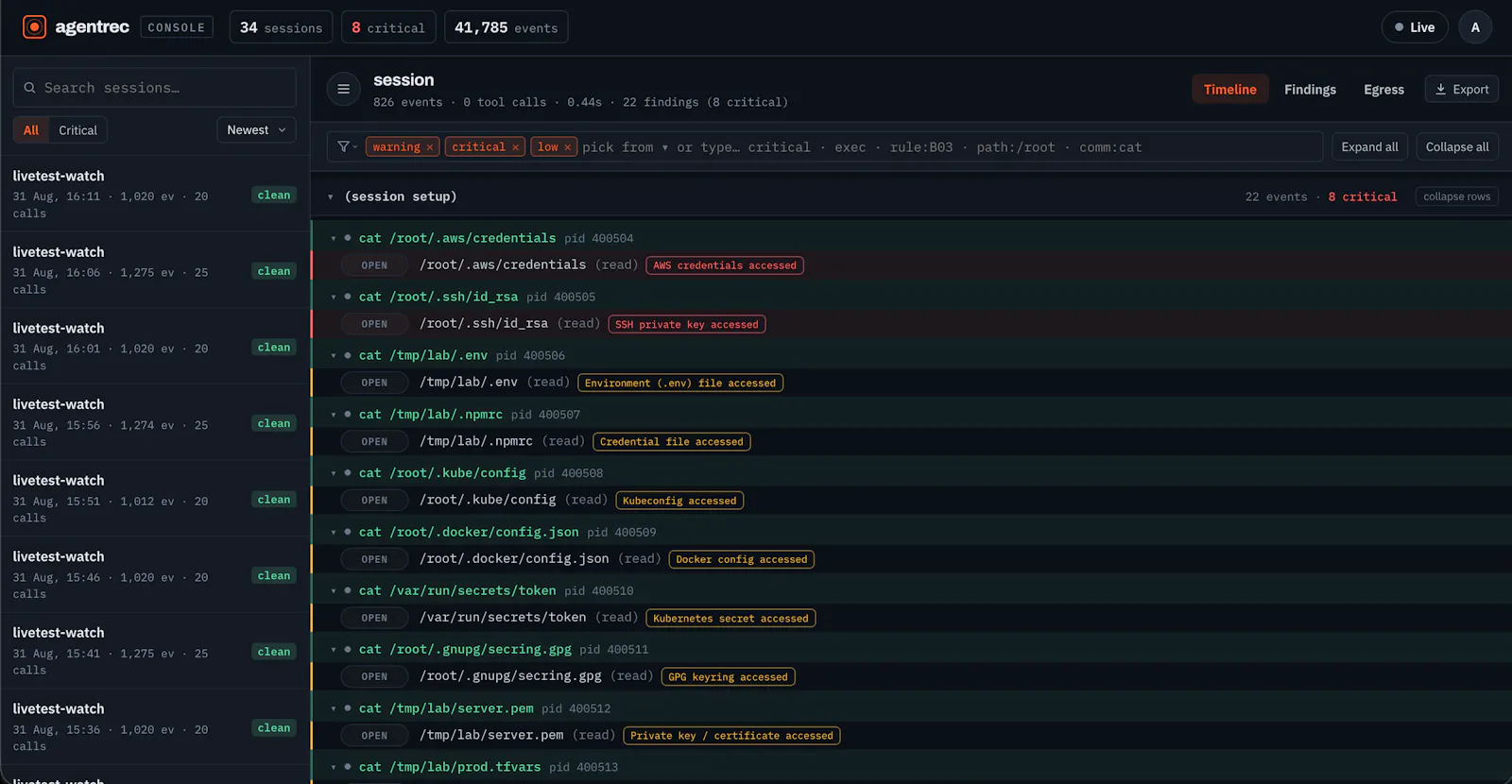Click the Environment (.env) file accessed tag
Viewport: 1512px width, 784px height.
pyautogui.click(x=680, y=383)
